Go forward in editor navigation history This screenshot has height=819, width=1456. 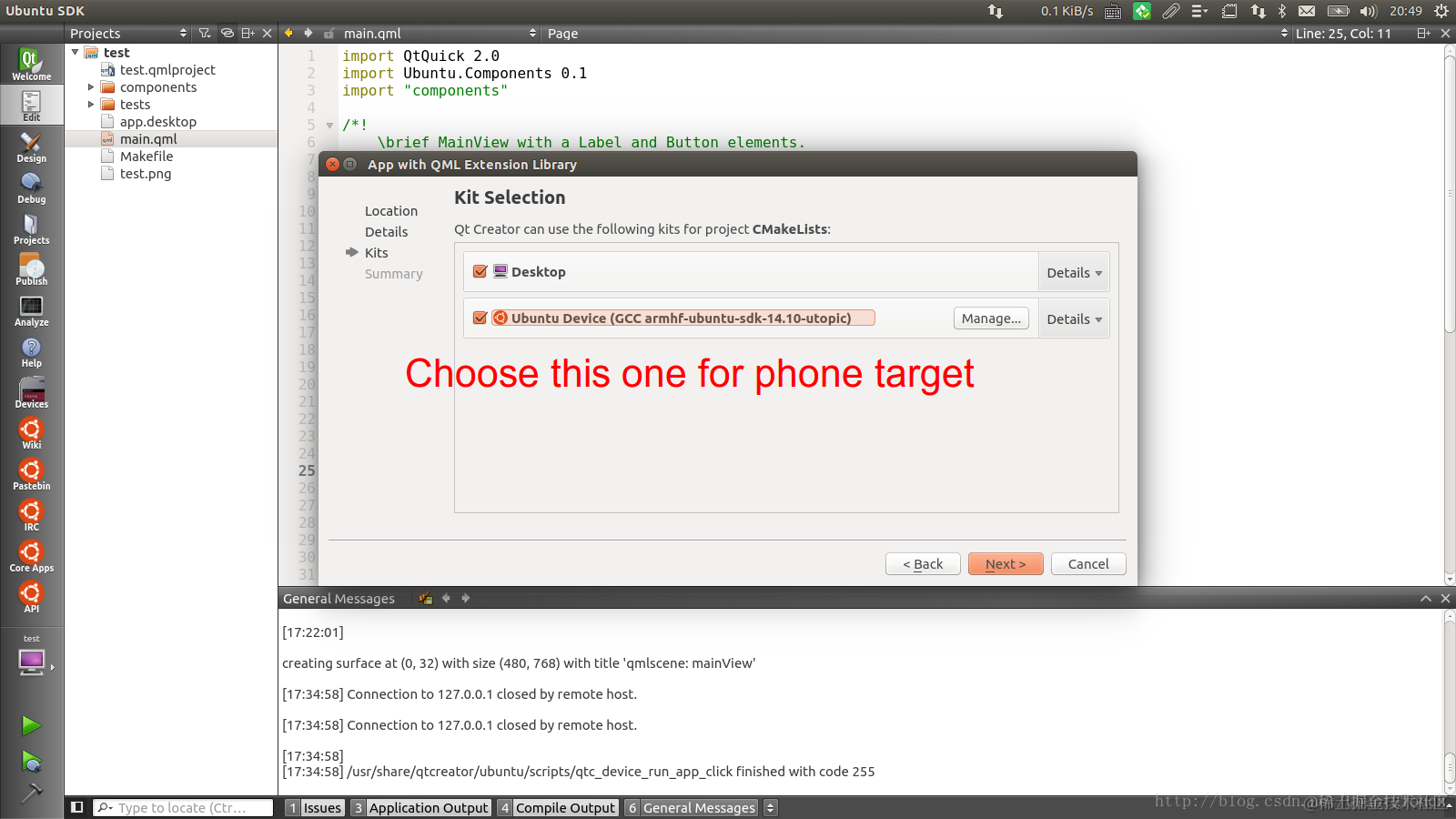(x=308, y=33)
